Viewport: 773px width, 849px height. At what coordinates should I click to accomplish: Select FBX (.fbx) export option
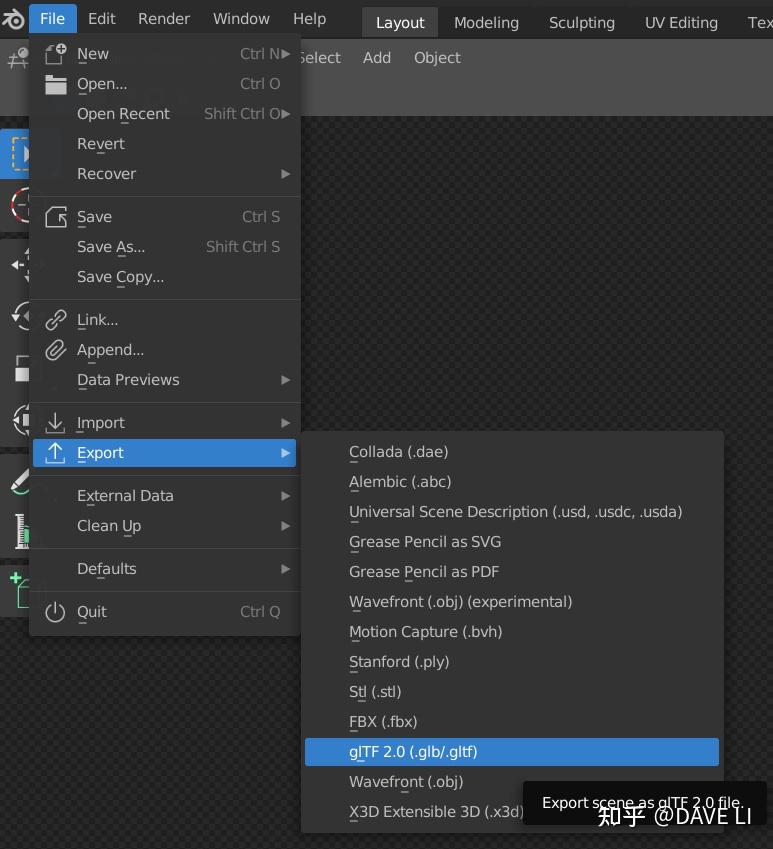click(383, 722)
